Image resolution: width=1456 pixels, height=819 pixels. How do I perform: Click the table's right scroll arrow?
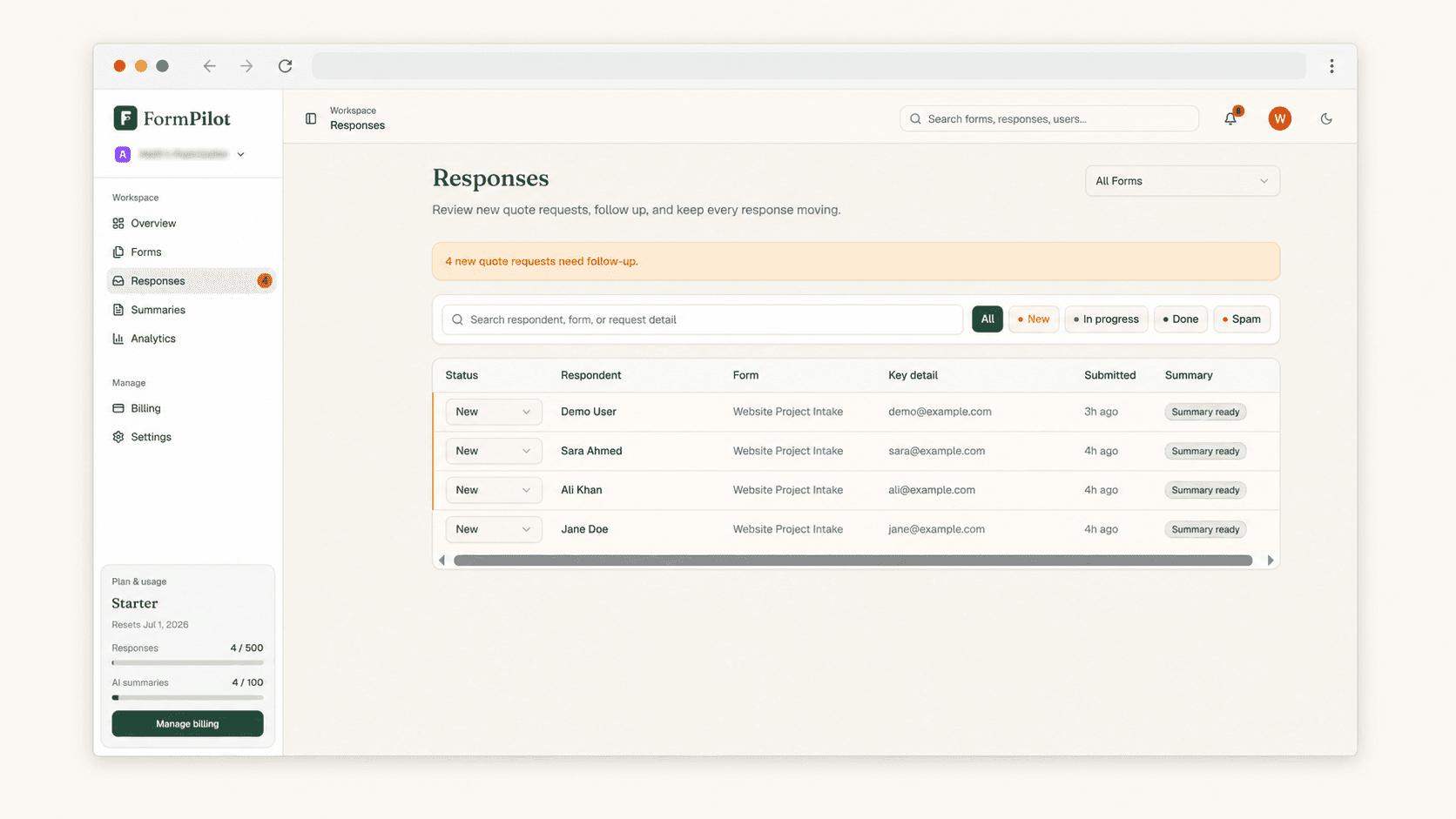coord(1271,561)
